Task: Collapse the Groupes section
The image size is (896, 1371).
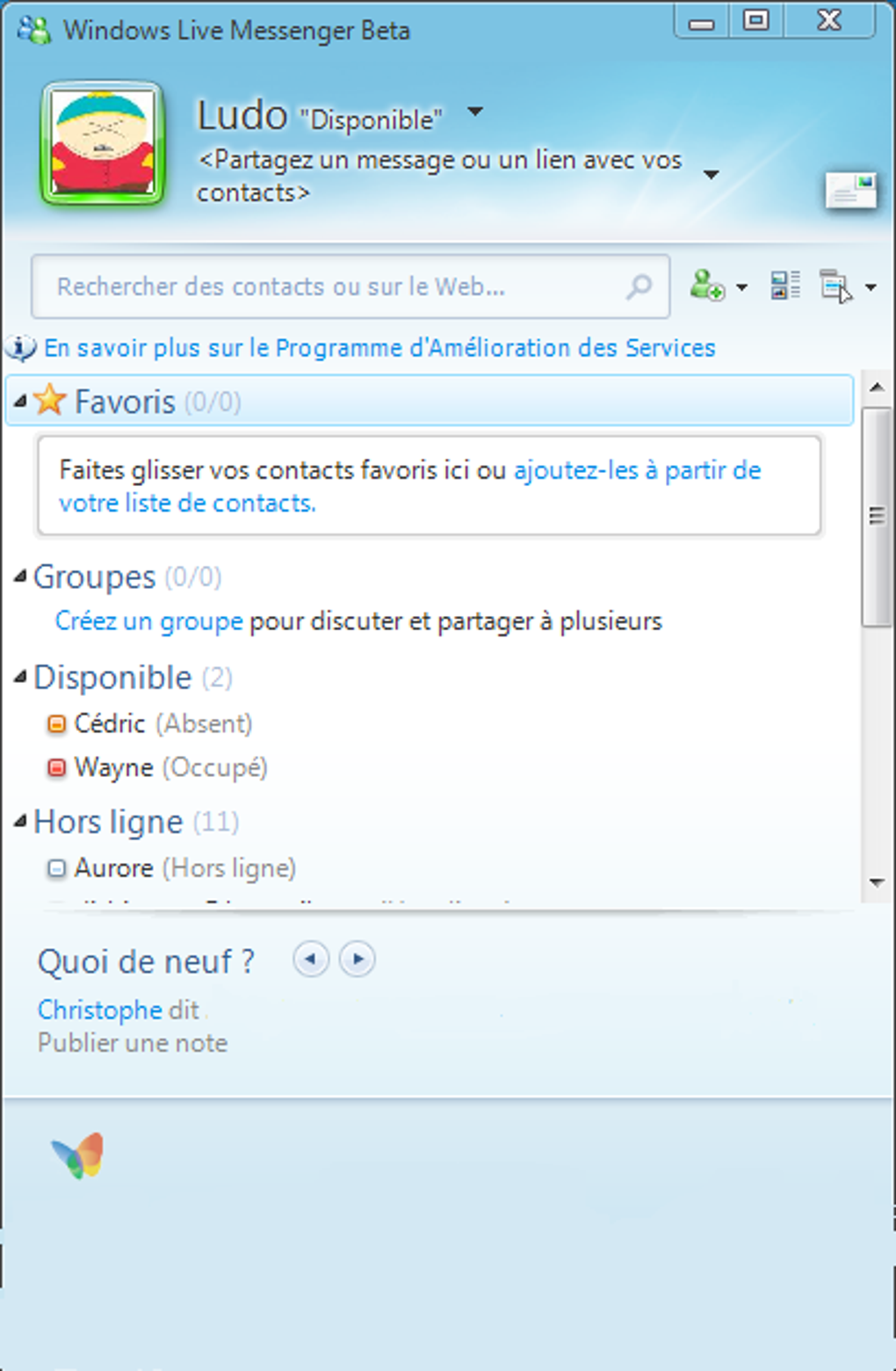Action: (20, 577)
